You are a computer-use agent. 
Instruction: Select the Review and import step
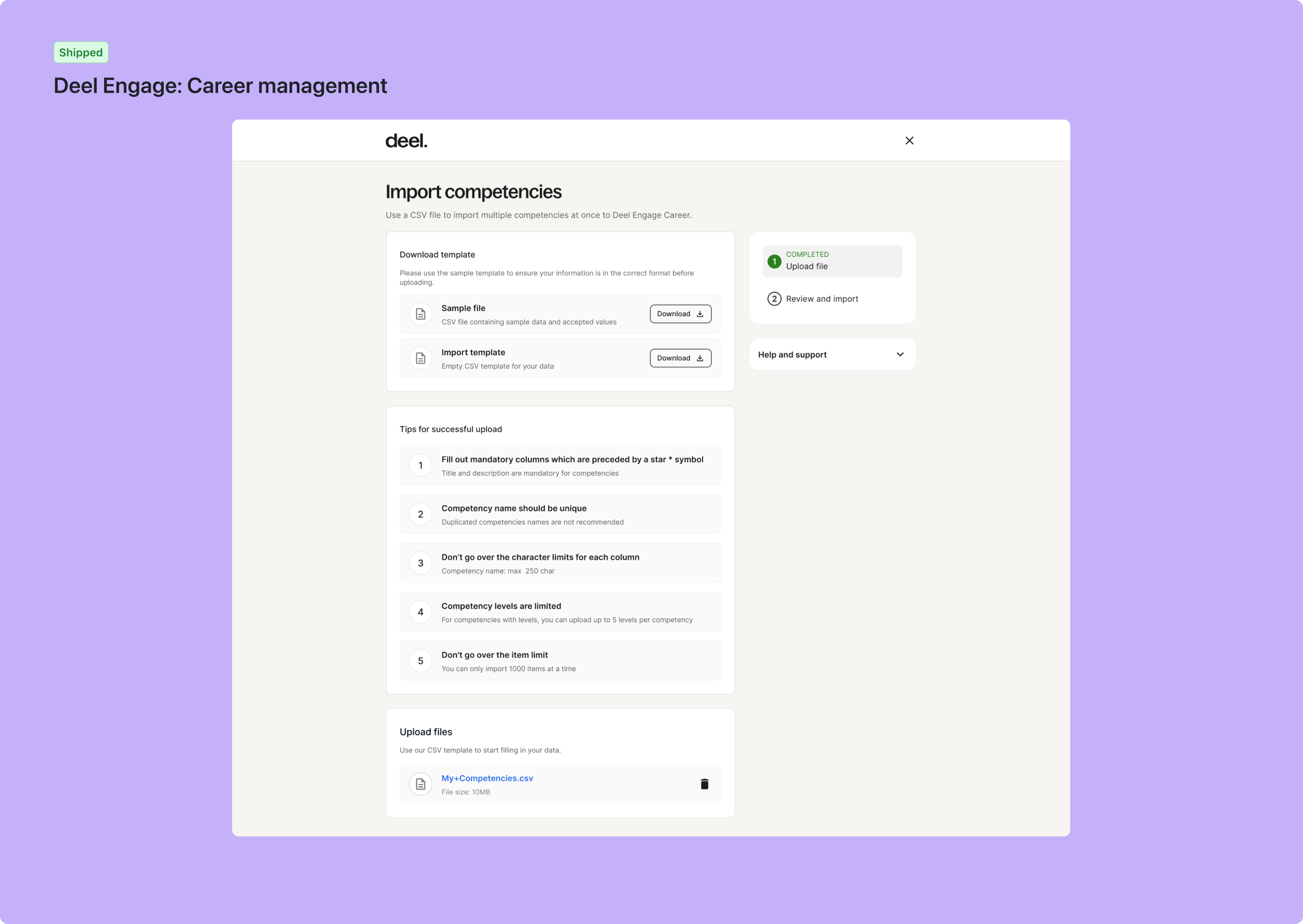tap(822, 299)
